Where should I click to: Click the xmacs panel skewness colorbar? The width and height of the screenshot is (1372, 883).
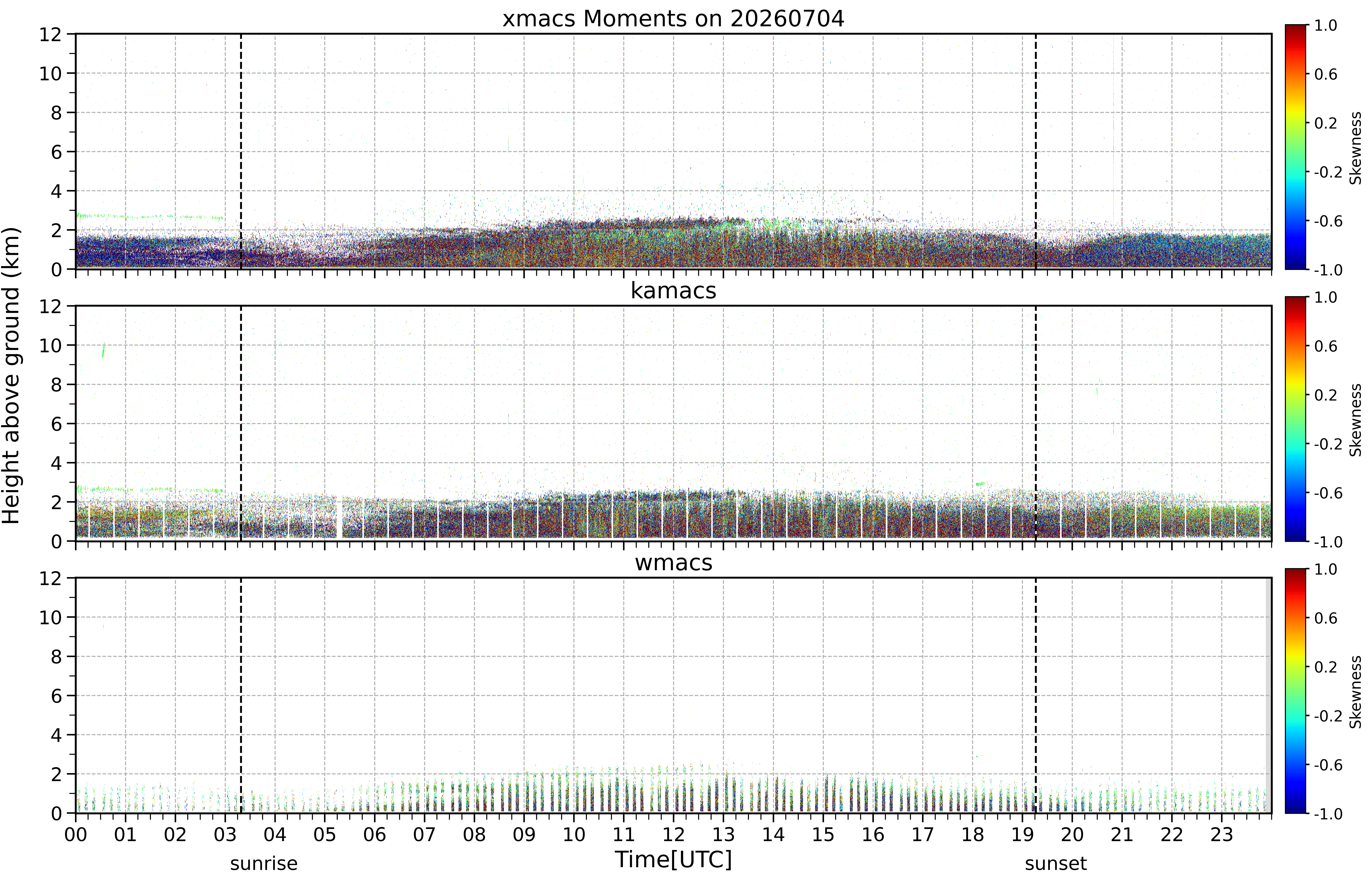(x=1295, y=147)
